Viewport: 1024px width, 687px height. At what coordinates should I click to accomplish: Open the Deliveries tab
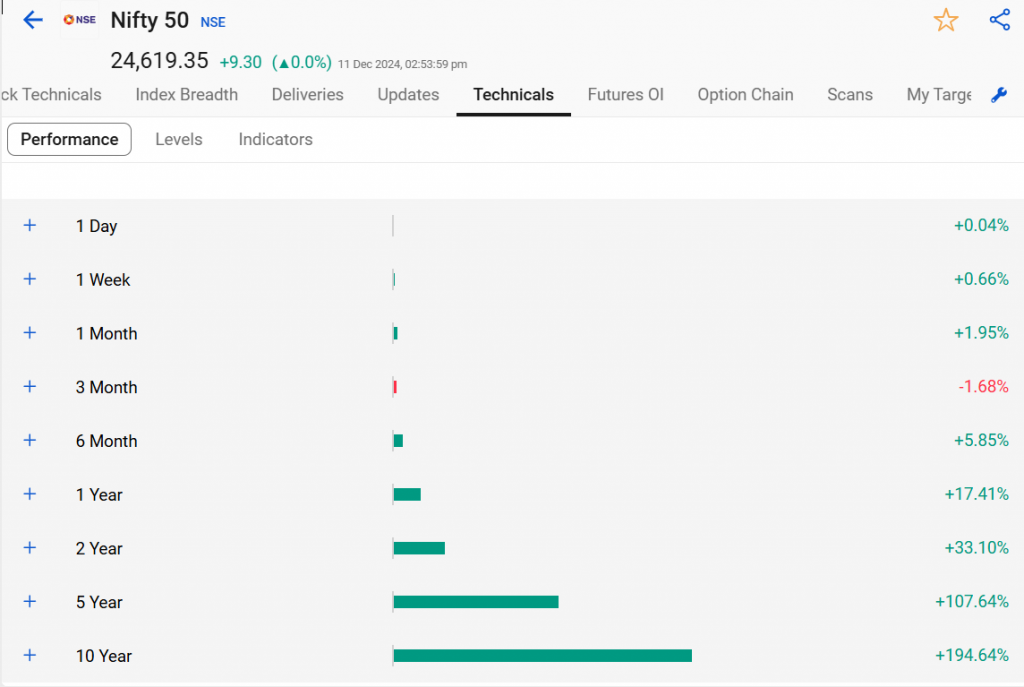tap(308, 95)
